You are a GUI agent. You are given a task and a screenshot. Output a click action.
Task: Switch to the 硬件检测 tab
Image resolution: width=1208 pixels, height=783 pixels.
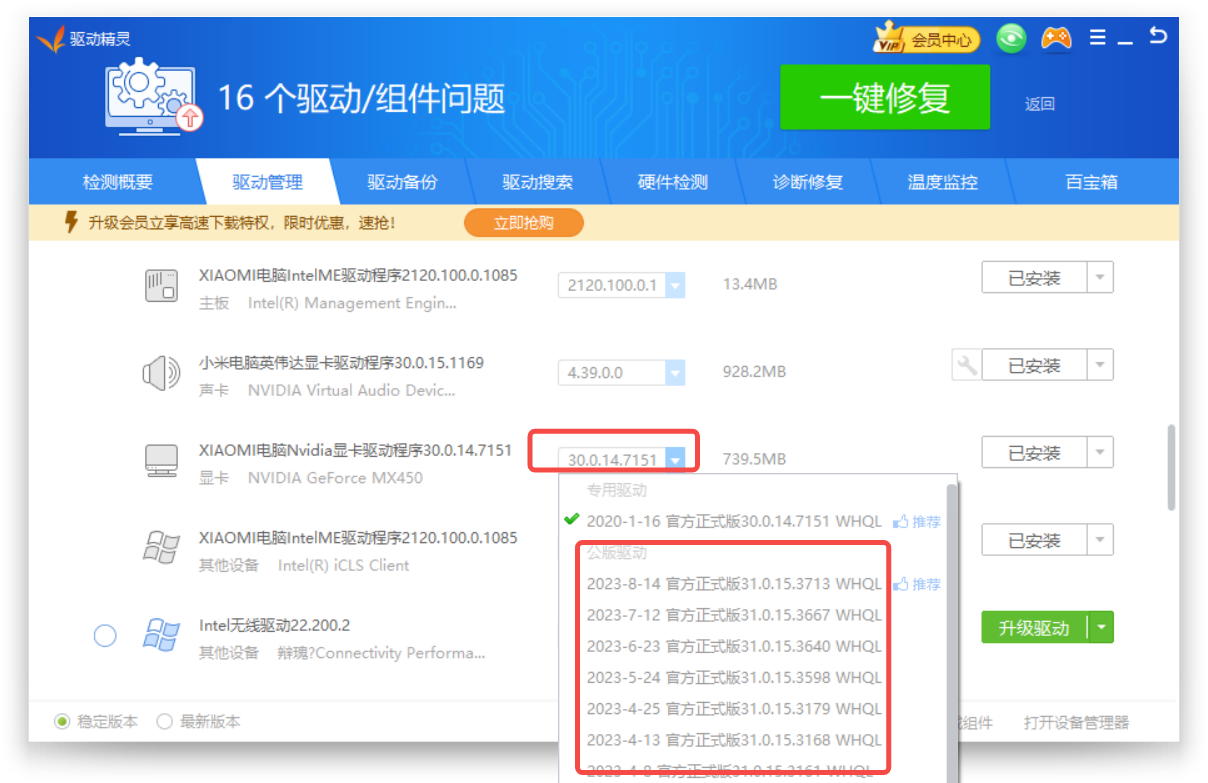click(672, 182)
